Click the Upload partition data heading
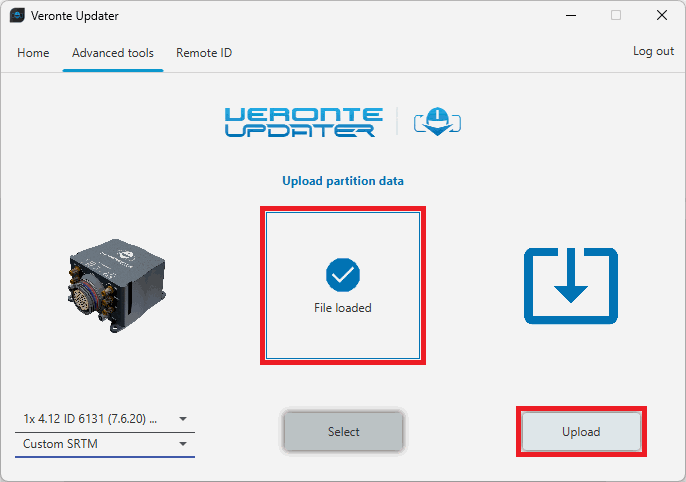This screenshot has height=482, width=686. [x=343, y=181]
